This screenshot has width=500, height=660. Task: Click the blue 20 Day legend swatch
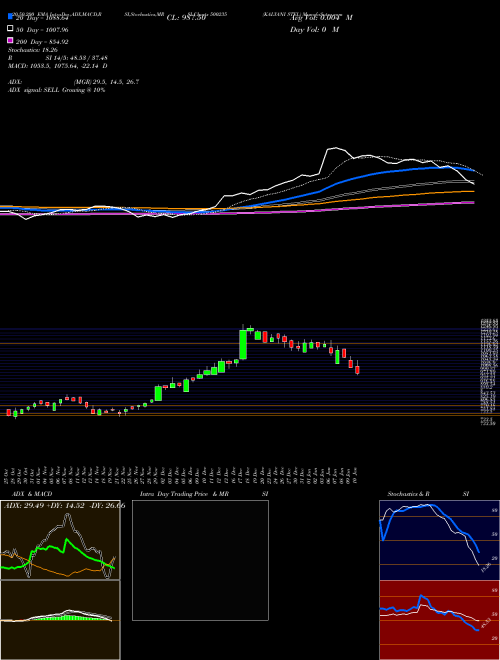(10, 16)
